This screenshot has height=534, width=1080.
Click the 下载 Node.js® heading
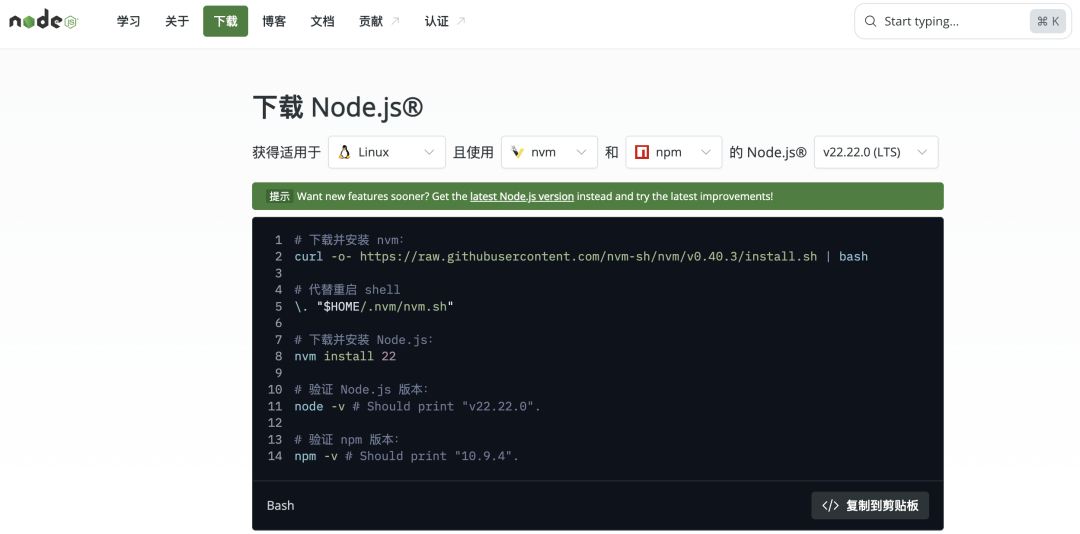click(x=338, y=107)
